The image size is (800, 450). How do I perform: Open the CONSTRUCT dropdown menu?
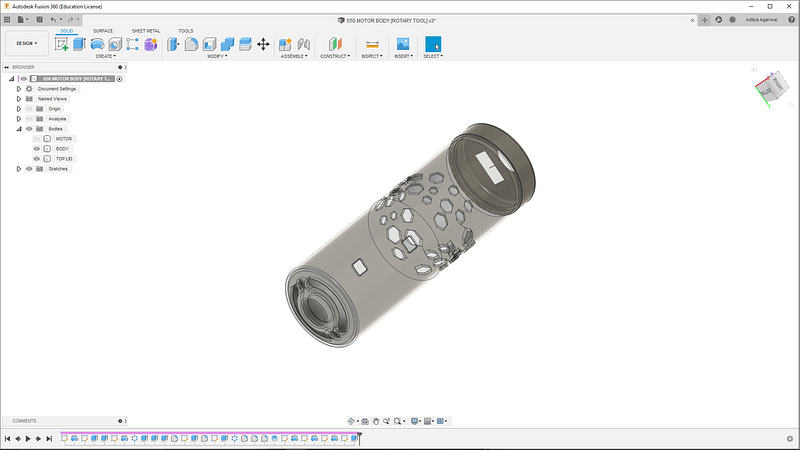point(335,56)
